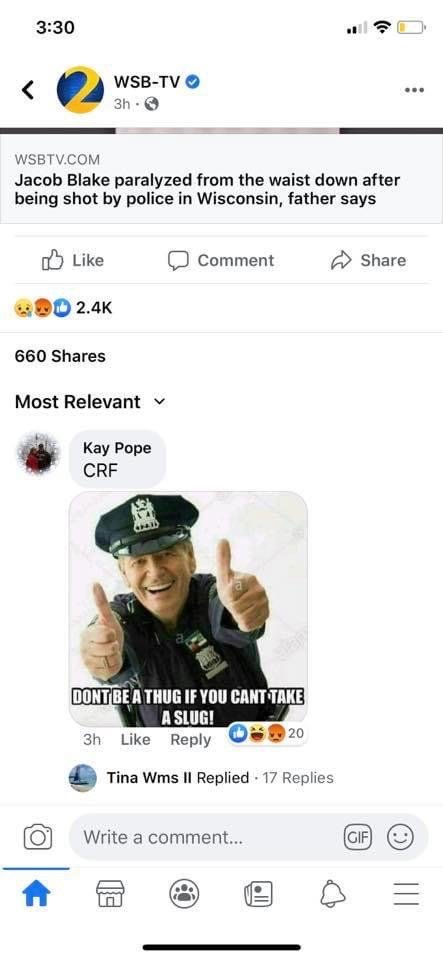The image size is (443, 960).
Task: Open the Notifications bell tab
Action: (333, 894)
